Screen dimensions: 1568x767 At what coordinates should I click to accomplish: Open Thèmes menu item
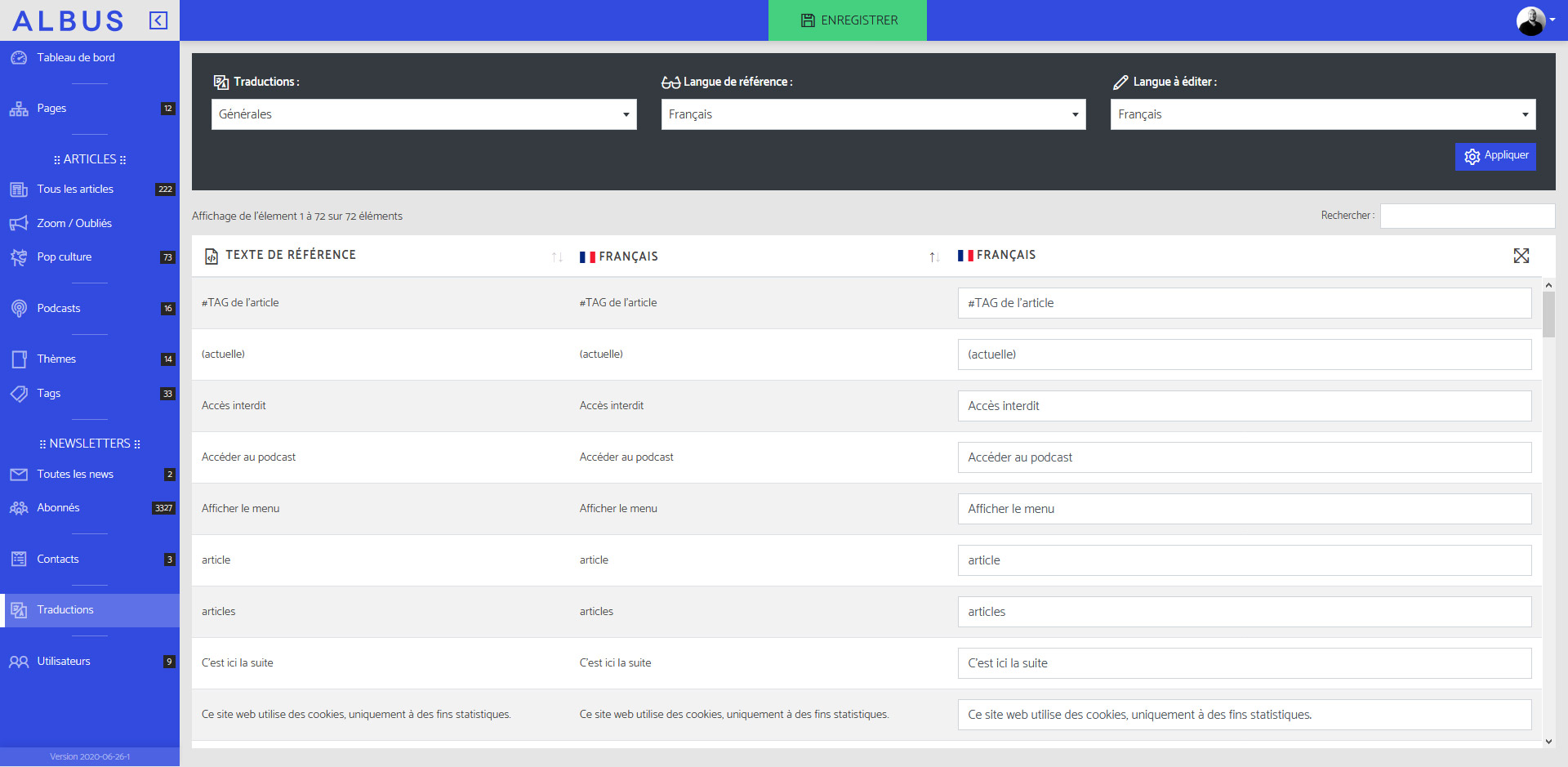[90, 359]
